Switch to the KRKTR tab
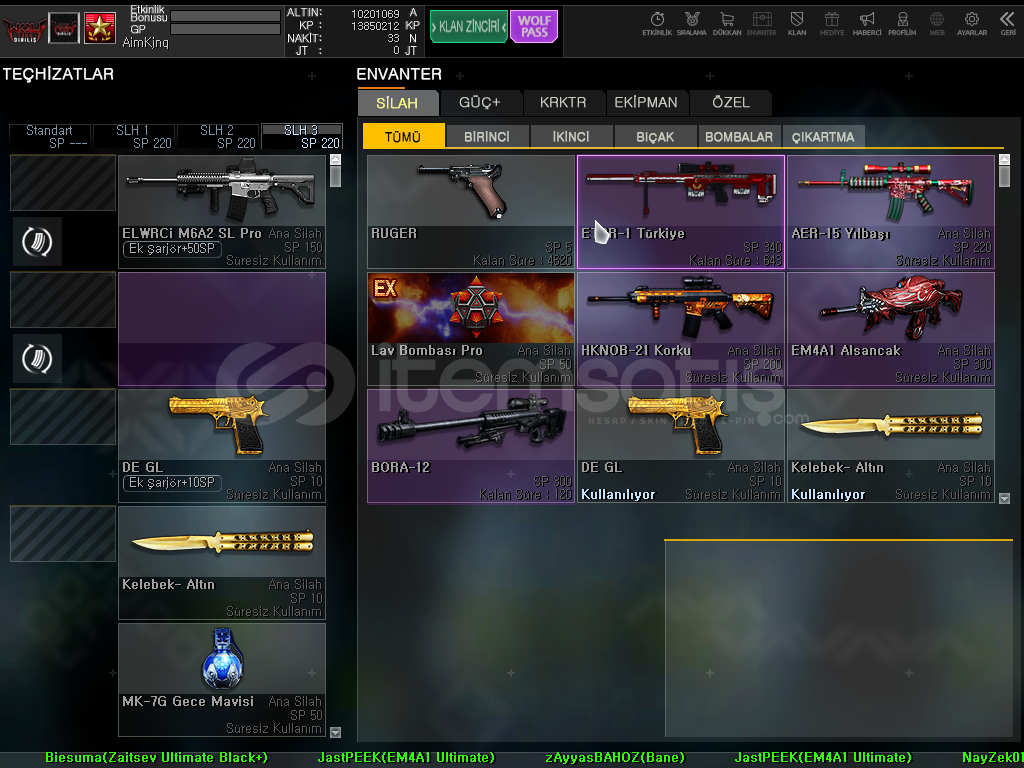The height and width of the screenshot is (768, 1024). pyautogui.click(x=563, y=103)
